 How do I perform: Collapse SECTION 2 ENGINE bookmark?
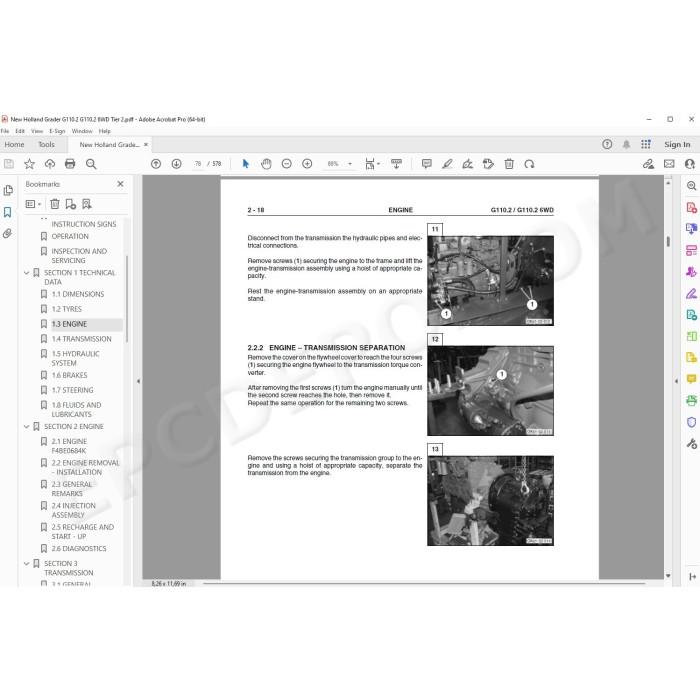coord(26,427)
